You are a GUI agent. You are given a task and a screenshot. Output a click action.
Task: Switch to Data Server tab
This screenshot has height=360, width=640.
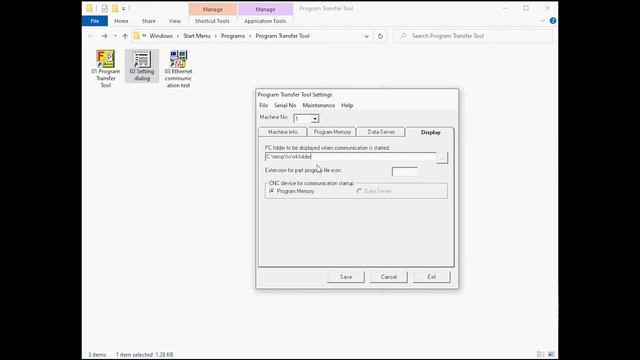point(381,132)
